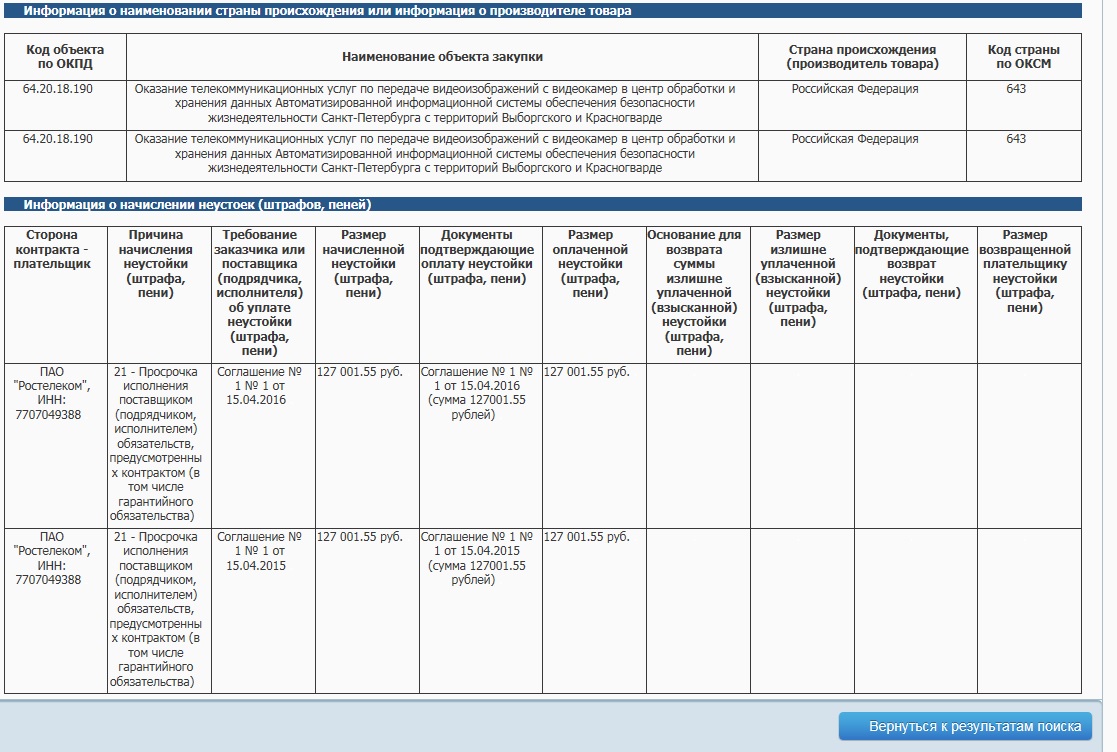Select country code 643 in the first row

tap(1016, 89)
